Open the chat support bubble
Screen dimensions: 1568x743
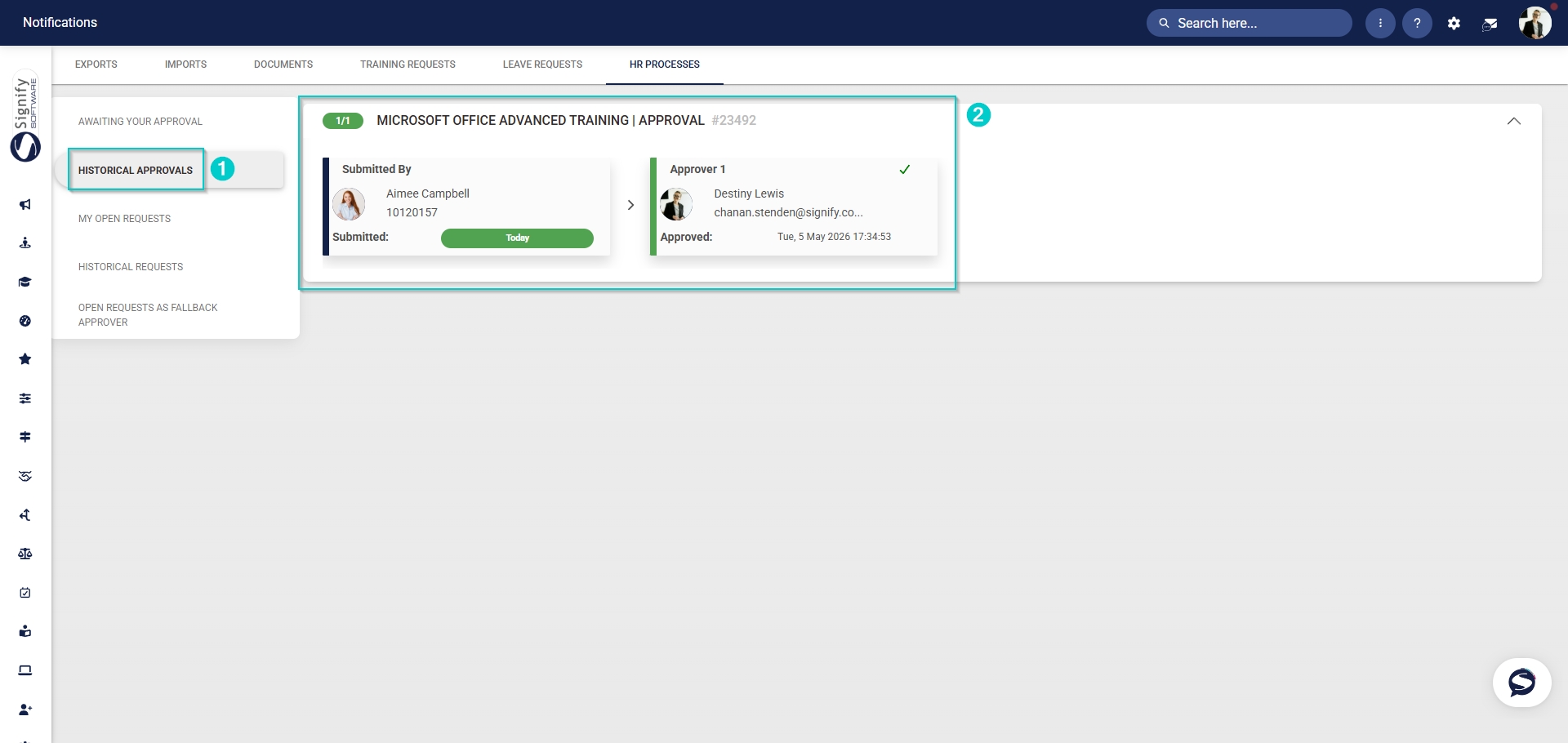(1522, 683)
